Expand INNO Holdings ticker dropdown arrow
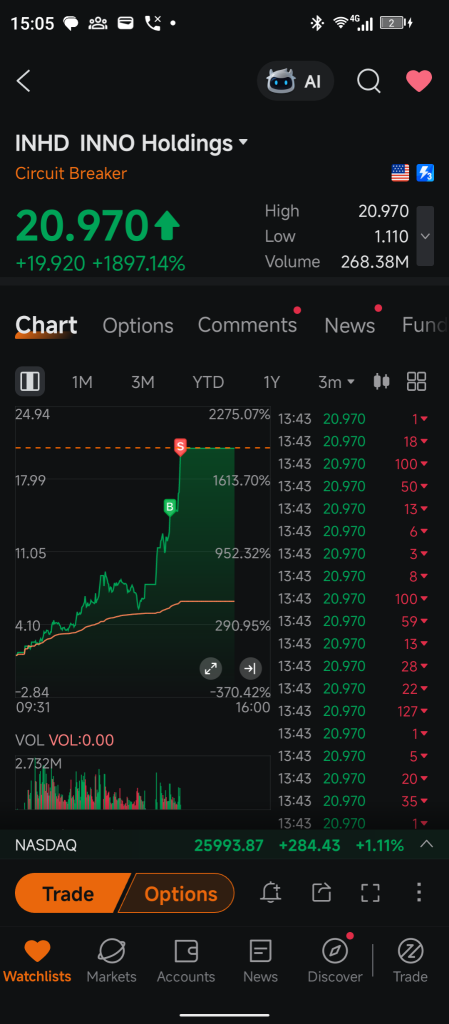This screenshot has width=449, height=1024. [x=243, y=142]
